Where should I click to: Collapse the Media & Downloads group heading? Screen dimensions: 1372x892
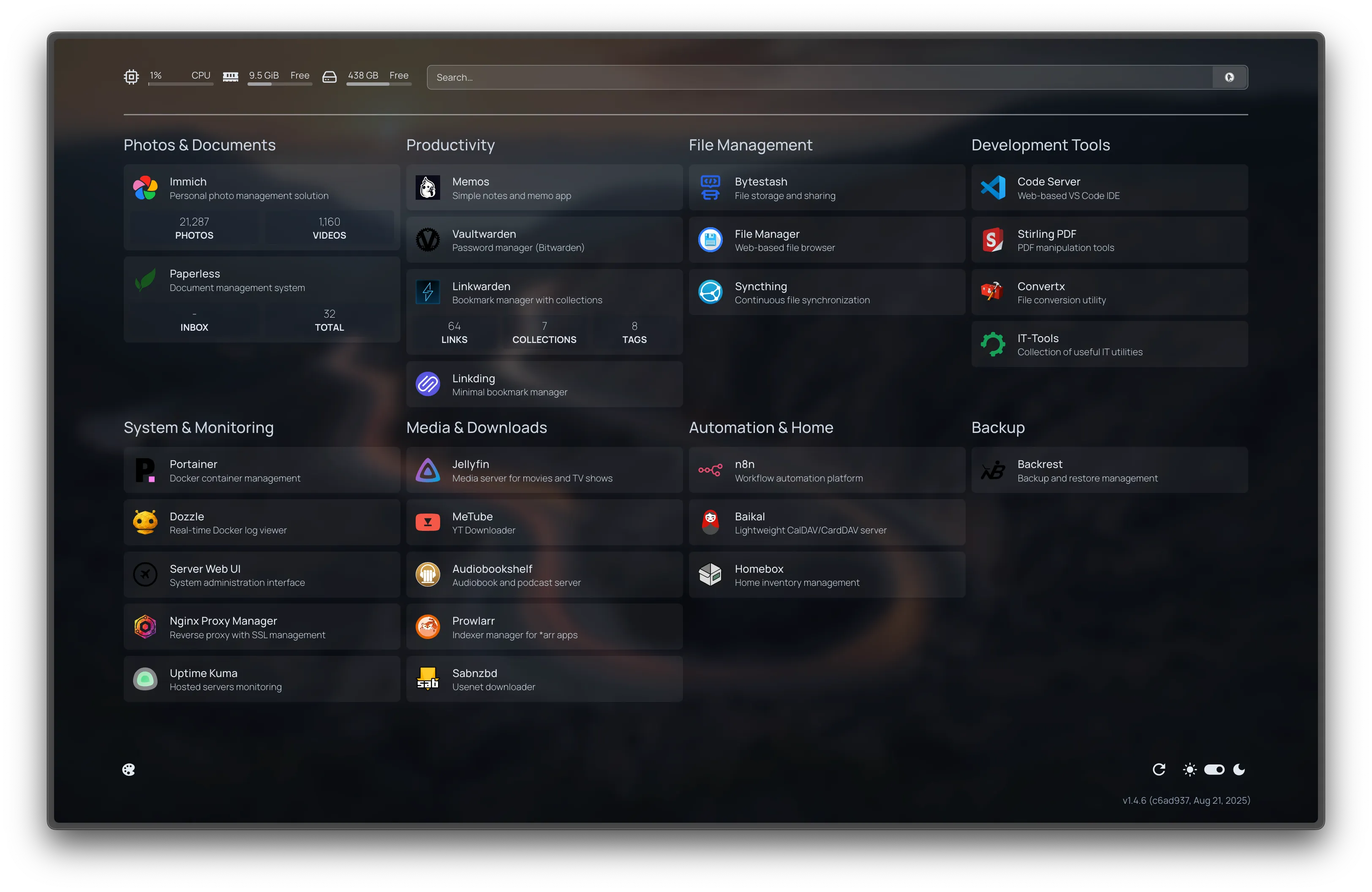tap(476, 427)
